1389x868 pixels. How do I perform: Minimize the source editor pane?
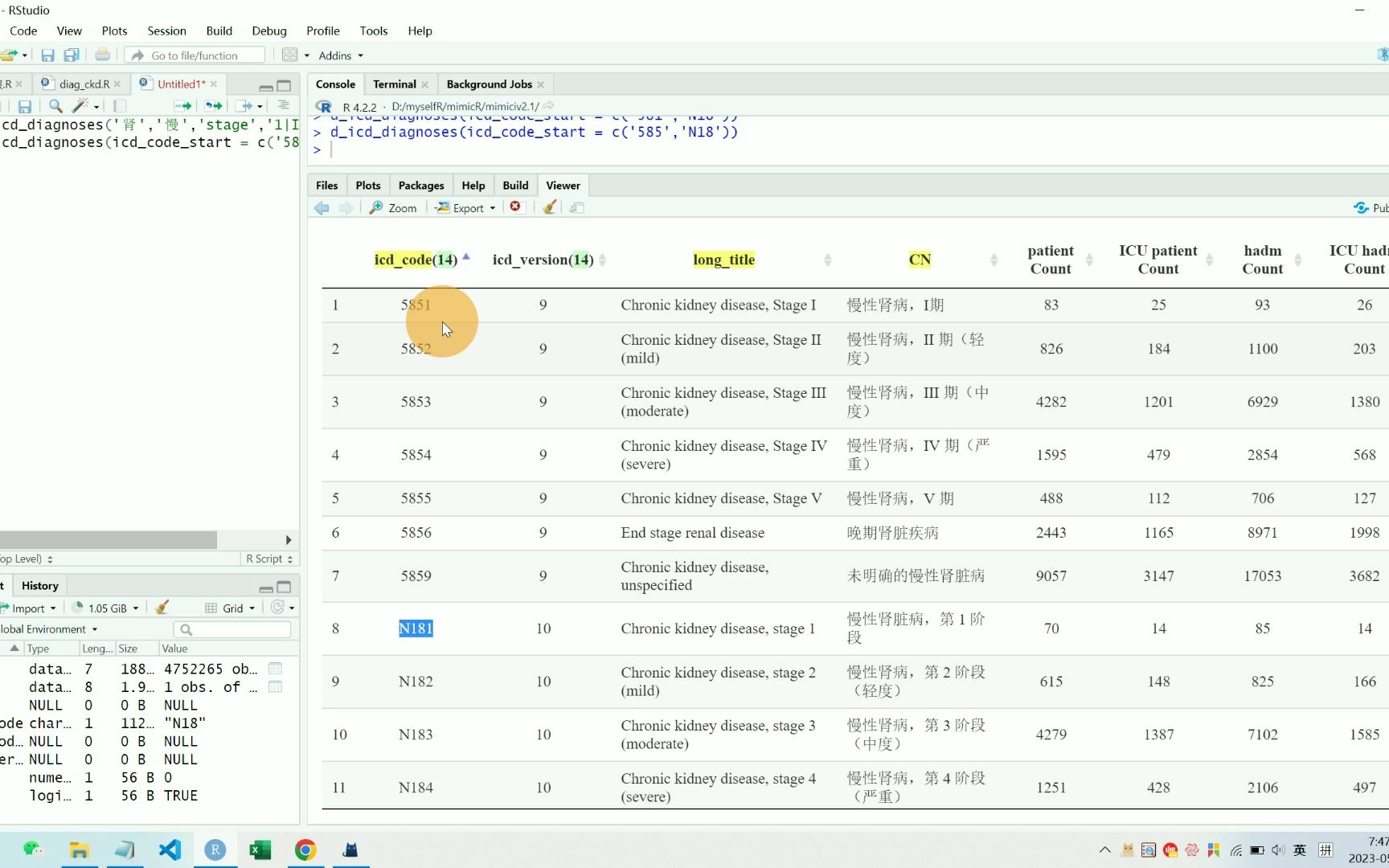tap(265, 87)
